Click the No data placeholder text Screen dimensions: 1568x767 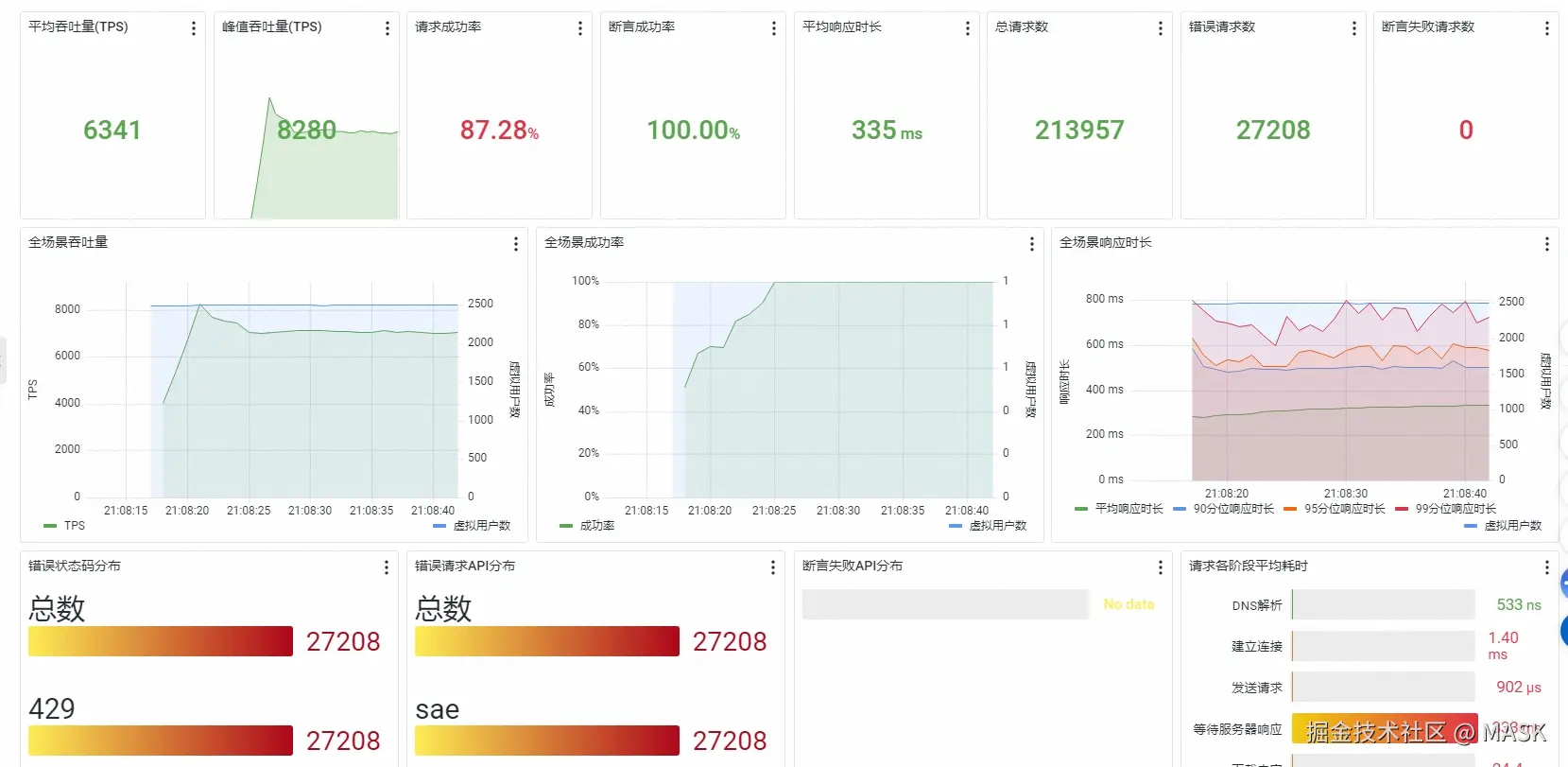(1129, 604)
